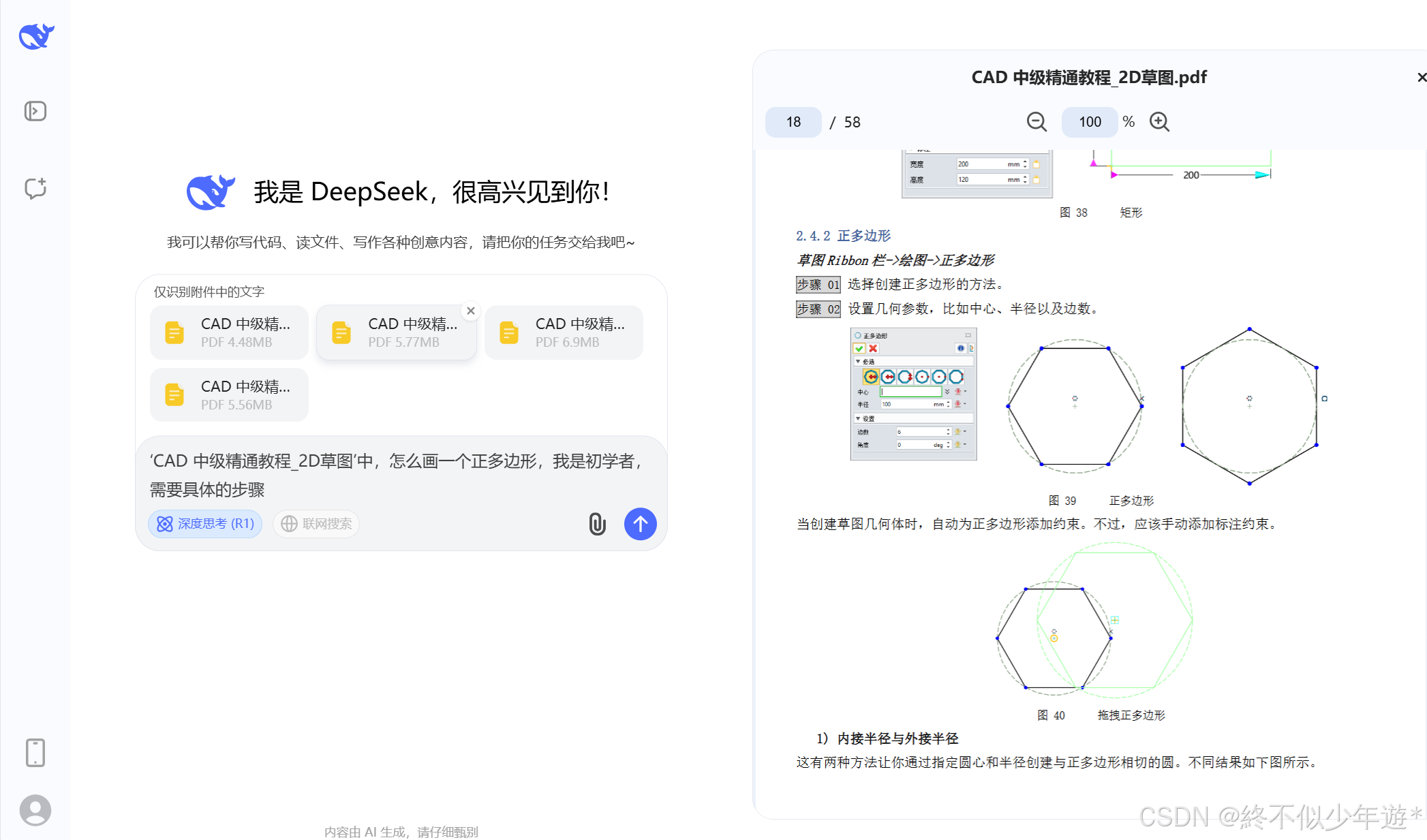Image resolution: width=1427 pixels, height=840 pixels.
Task: Click the 图 39 polygon dialog image
Action: point(913,394)
